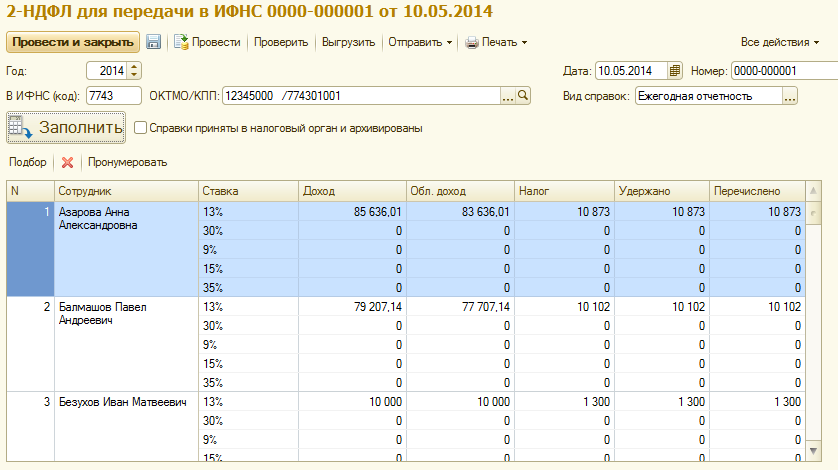Click Балмашов's Перечислено cell 10 102
Screen dimensions: 838x470
click(757, 307)
